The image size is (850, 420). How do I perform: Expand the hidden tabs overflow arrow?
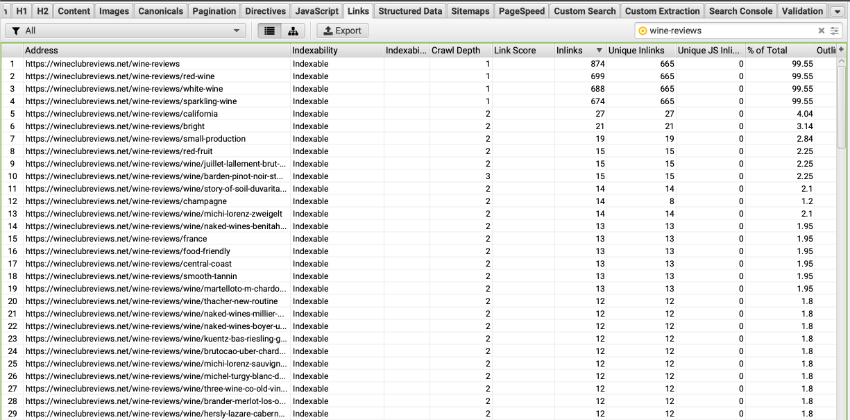(837, 11)
